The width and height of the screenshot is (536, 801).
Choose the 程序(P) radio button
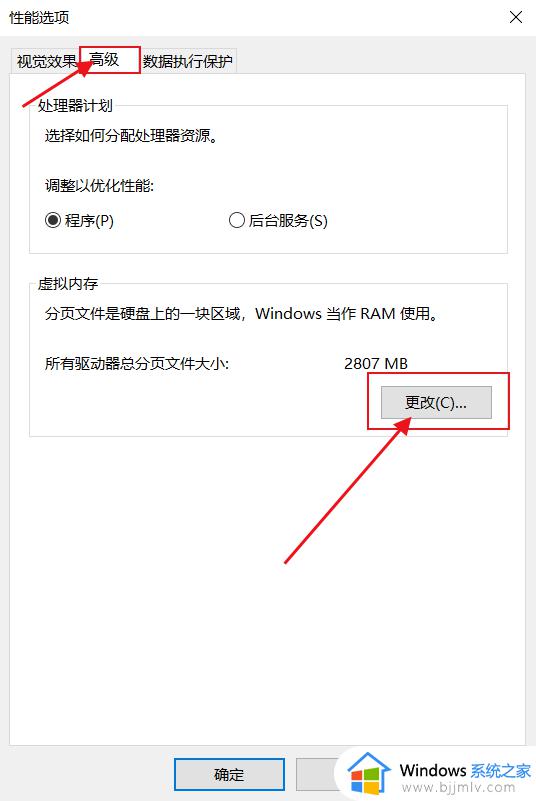[x=79, y=221]
